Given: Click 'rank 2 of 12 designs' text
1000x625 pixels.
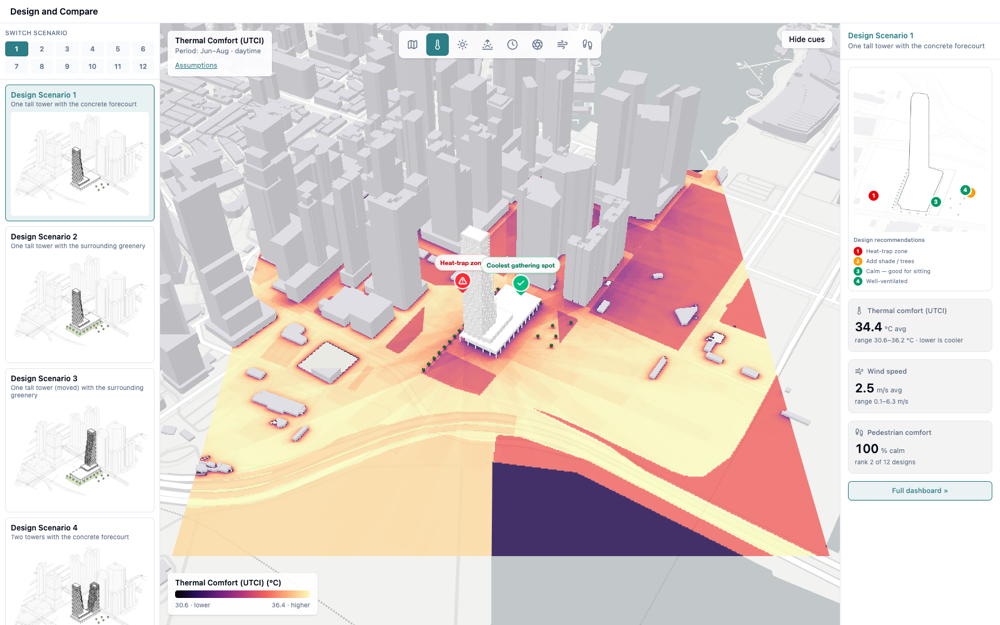Looking at the screenshot, I should click(885, 462).
